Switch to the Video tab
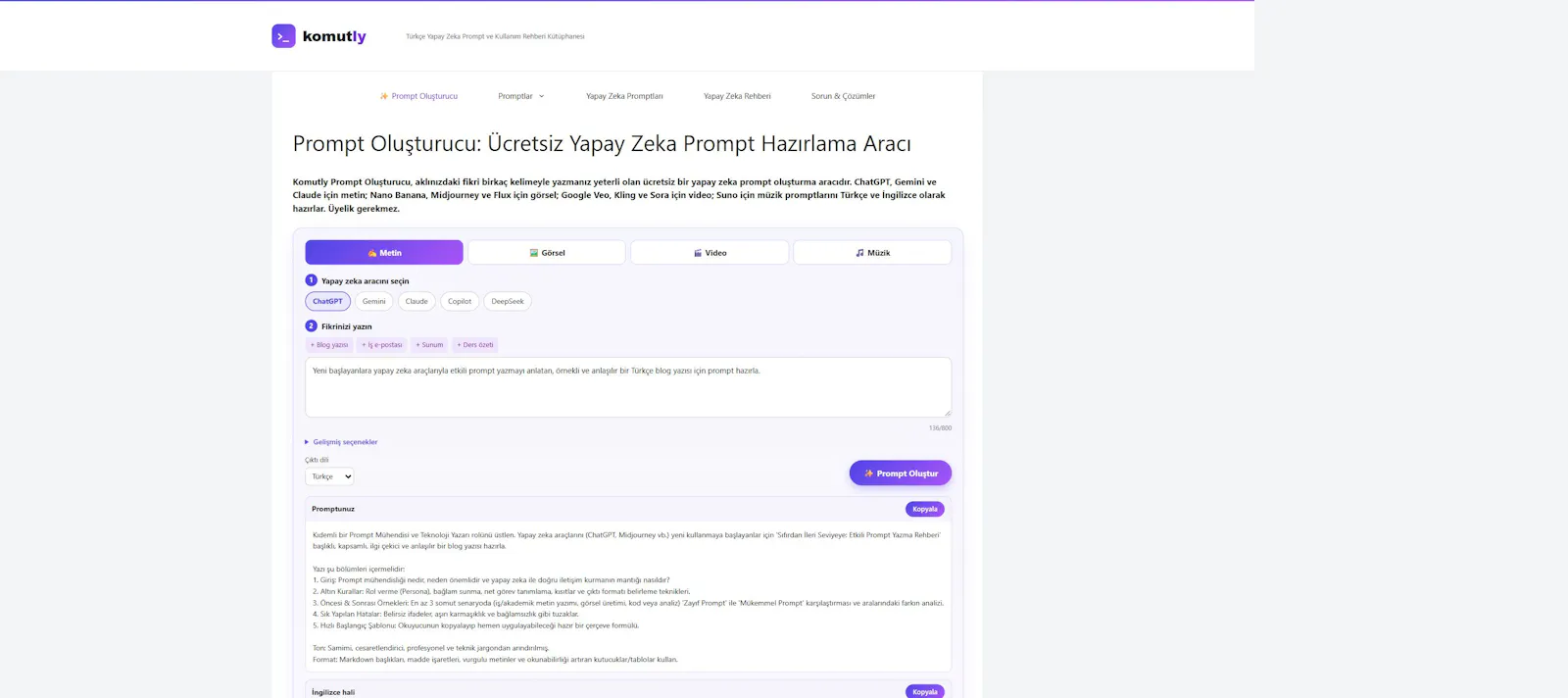 [x=710, y=252]
